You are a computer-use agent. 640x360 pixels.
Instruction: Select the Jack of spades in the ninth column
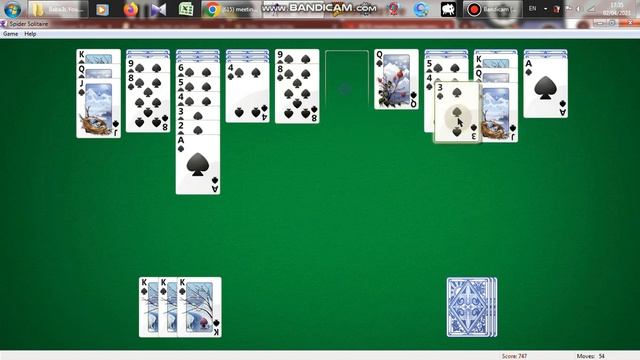499,112
